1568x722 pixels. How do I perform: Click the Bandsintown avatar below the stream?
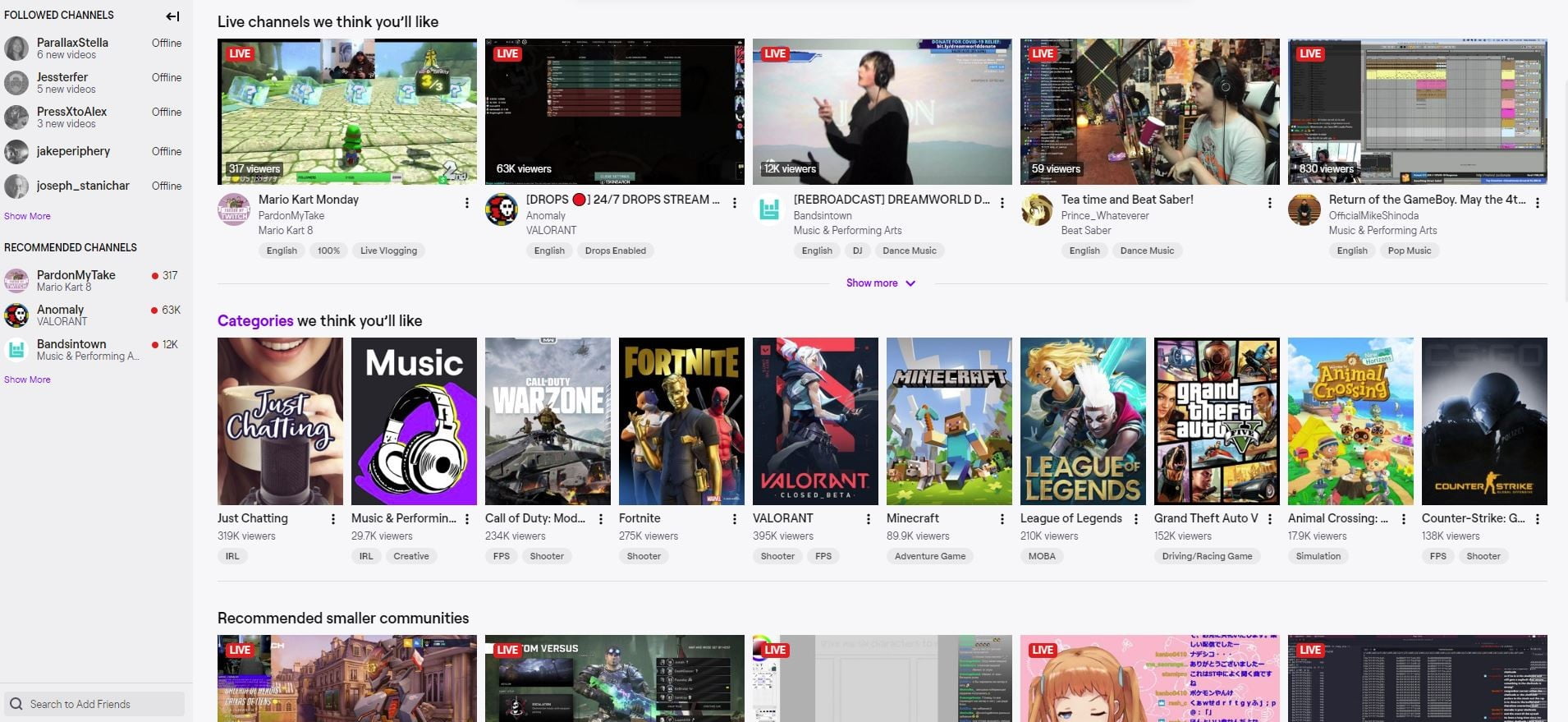coord(769,210)
